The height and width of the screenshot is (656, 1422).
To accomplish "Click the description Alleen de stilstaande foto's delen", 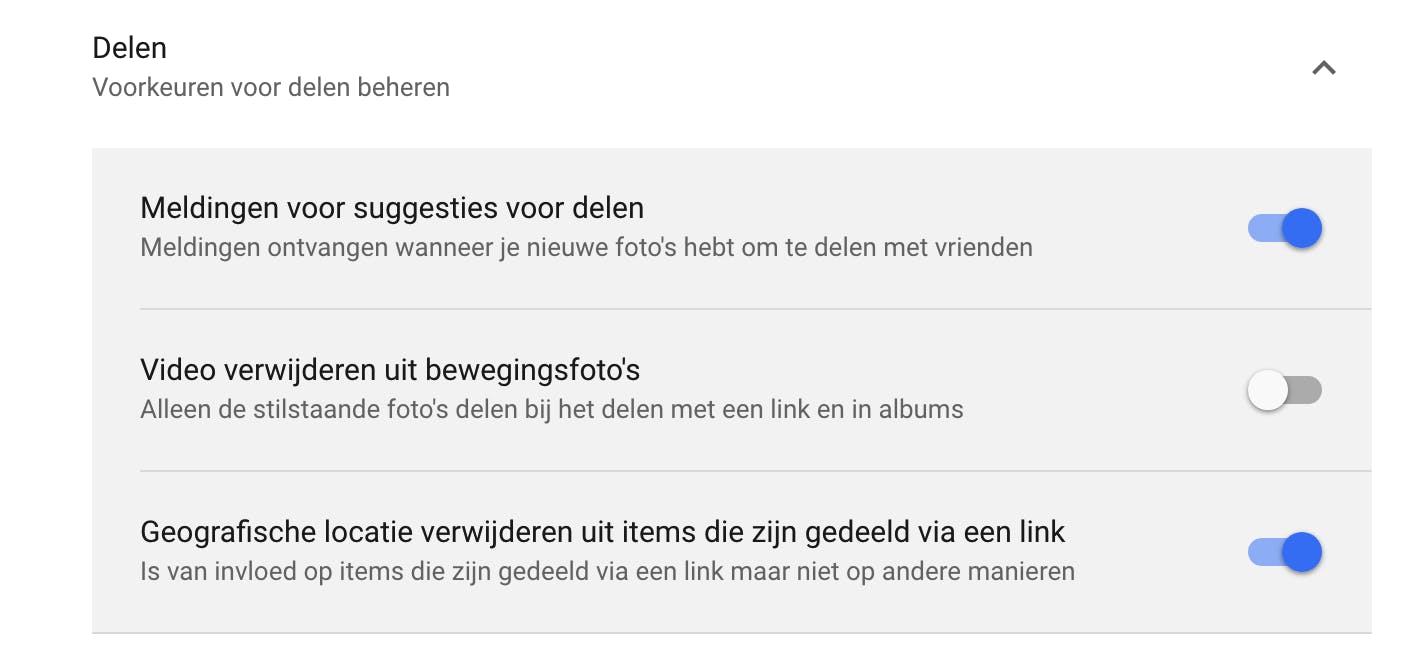I will pos(552,409).
